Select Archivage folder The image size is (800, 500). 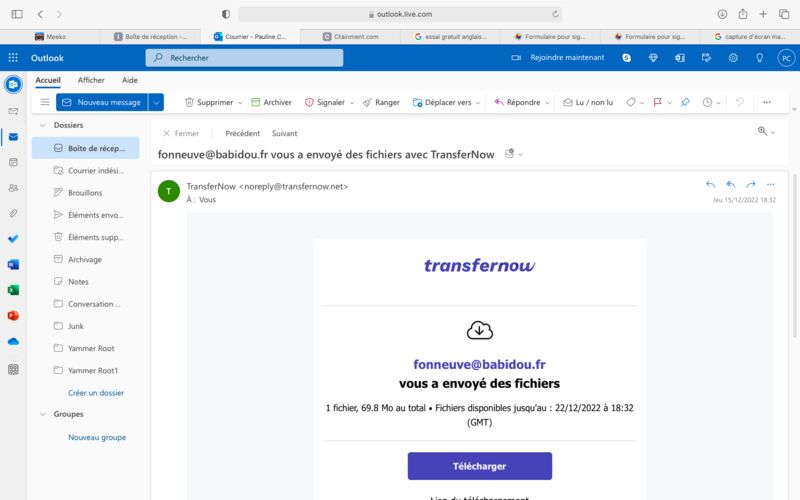tap(86, 259)
